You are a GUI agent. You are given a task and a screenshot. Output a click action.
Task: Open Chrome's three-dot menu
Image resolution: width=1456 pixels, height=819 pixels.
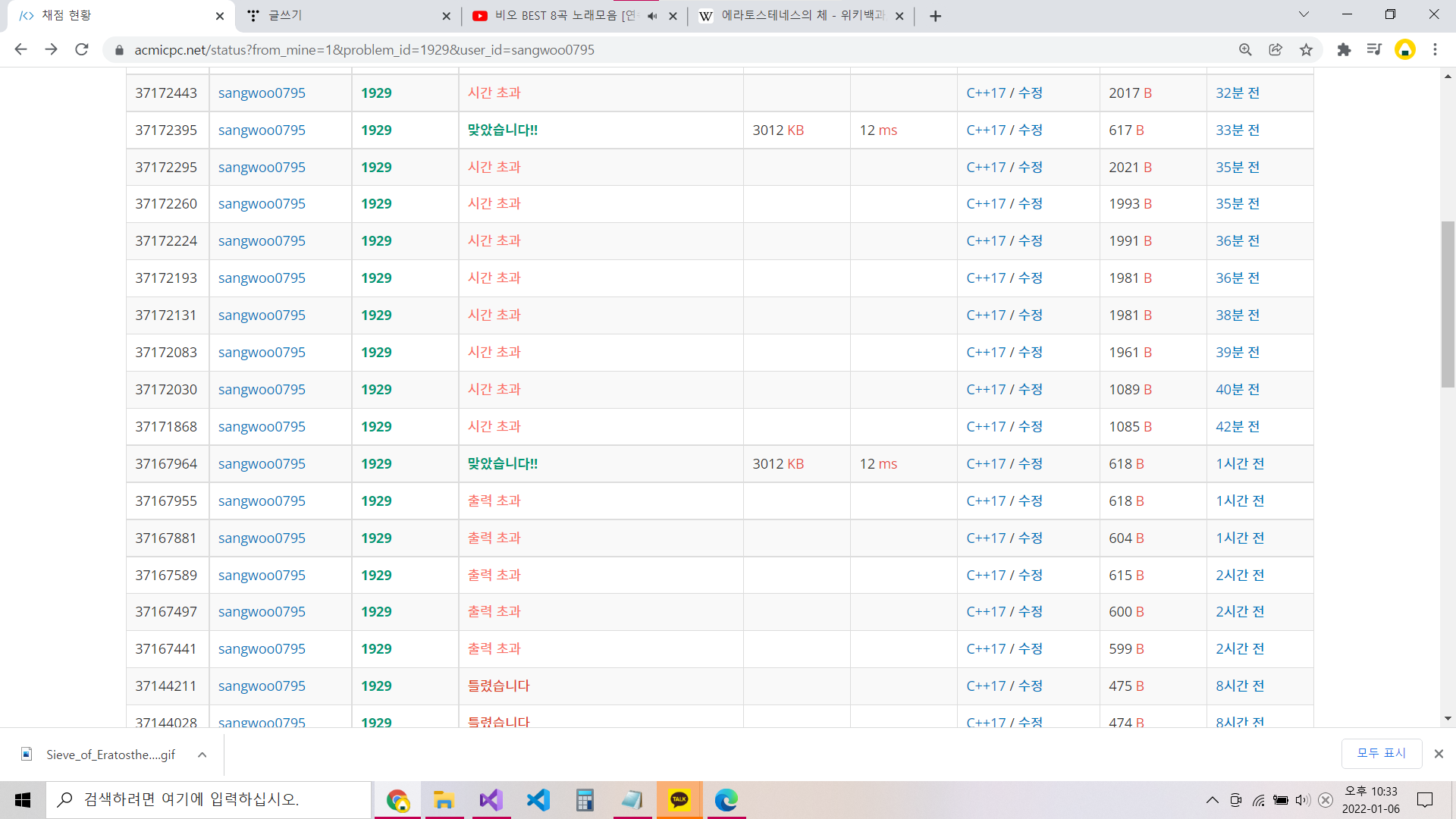point(1435,50)
